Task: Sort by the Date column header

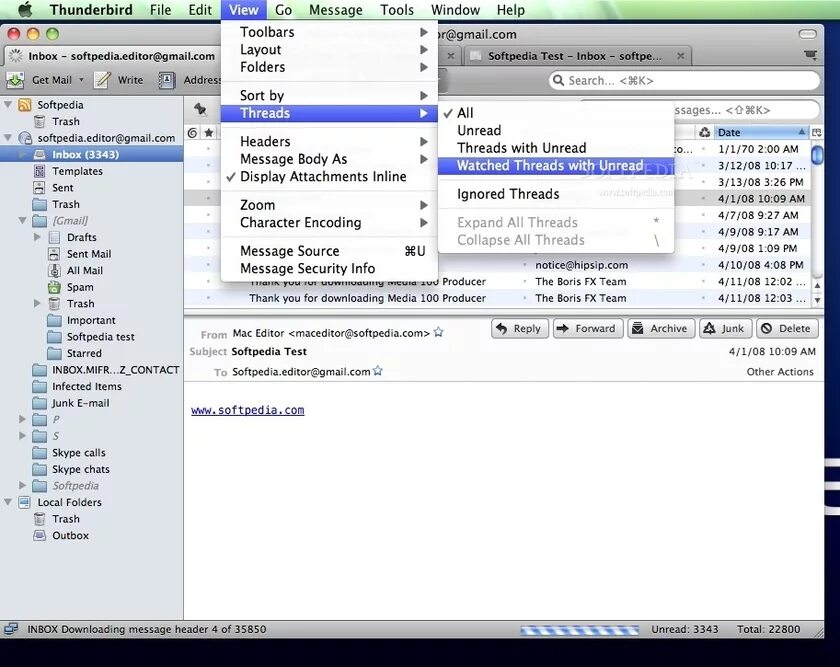Action: coord(761,132)
